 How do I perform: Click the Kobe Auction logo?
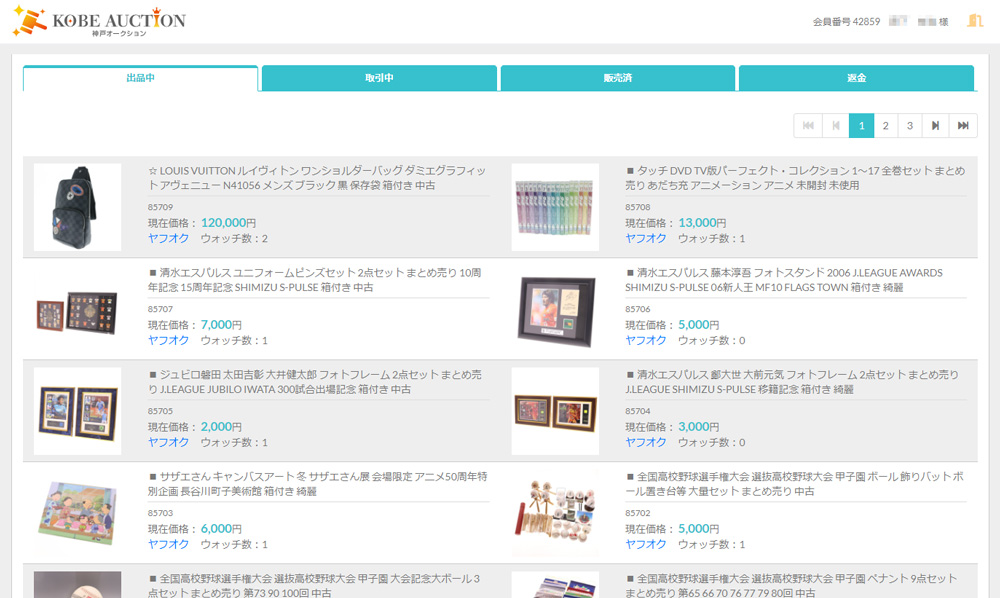[x=99, y=21]
